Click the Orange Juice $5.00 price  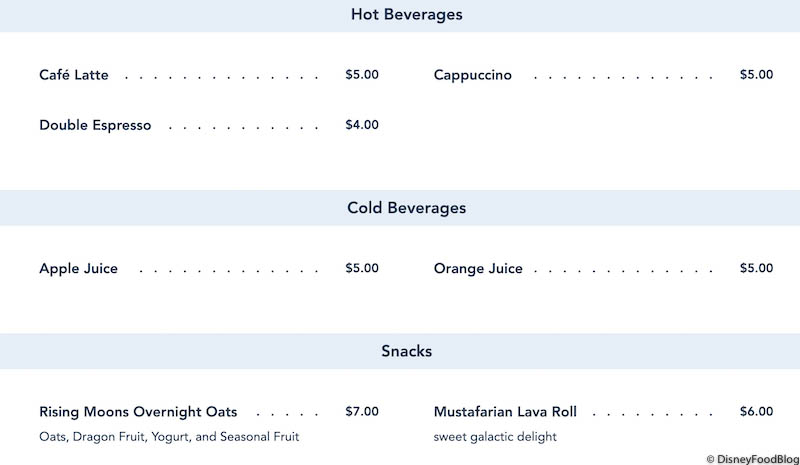point(756,268)
